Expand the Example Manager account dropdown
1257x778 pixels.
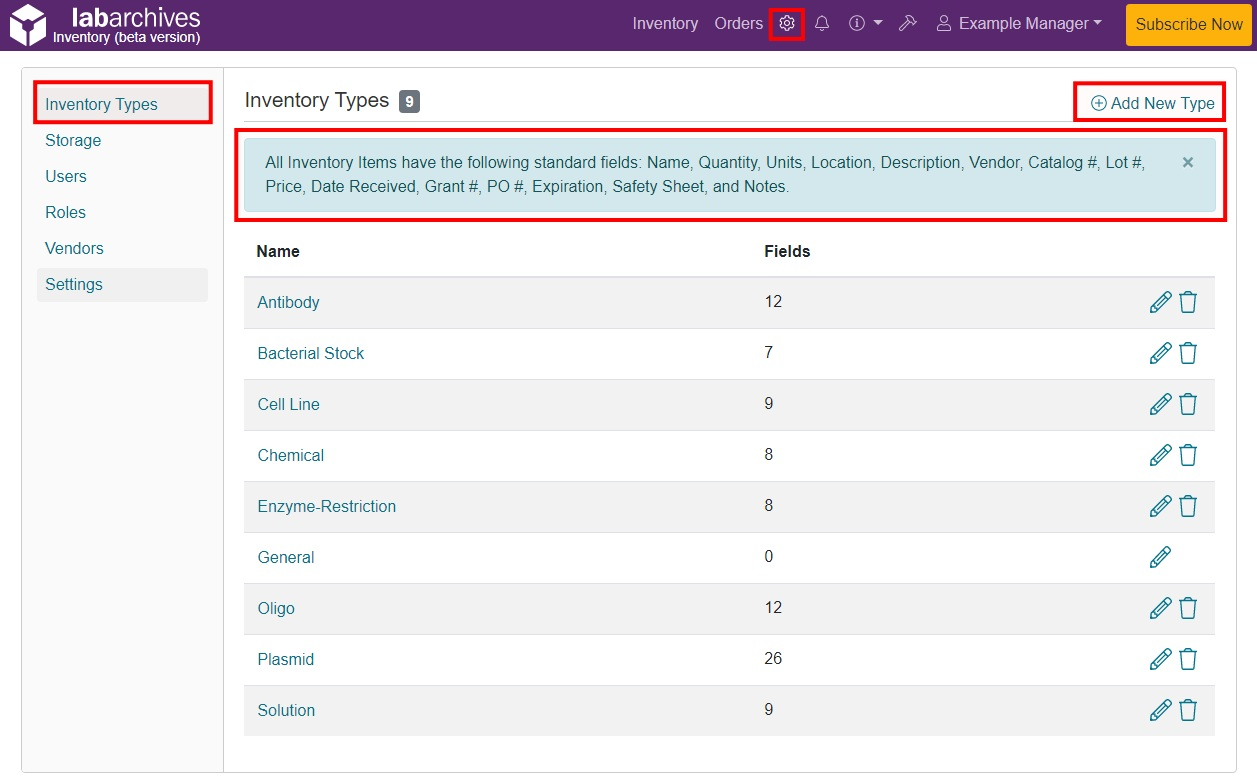point(1018,23)
